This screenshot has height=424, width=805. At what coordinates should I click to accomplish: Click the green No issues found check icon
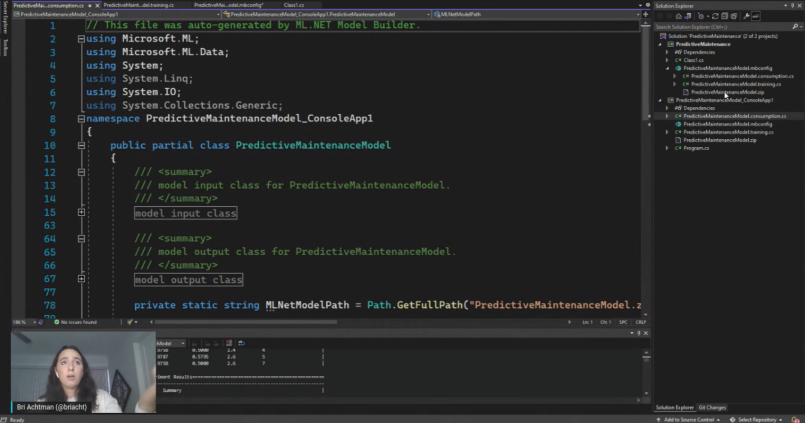pos(56,322)
